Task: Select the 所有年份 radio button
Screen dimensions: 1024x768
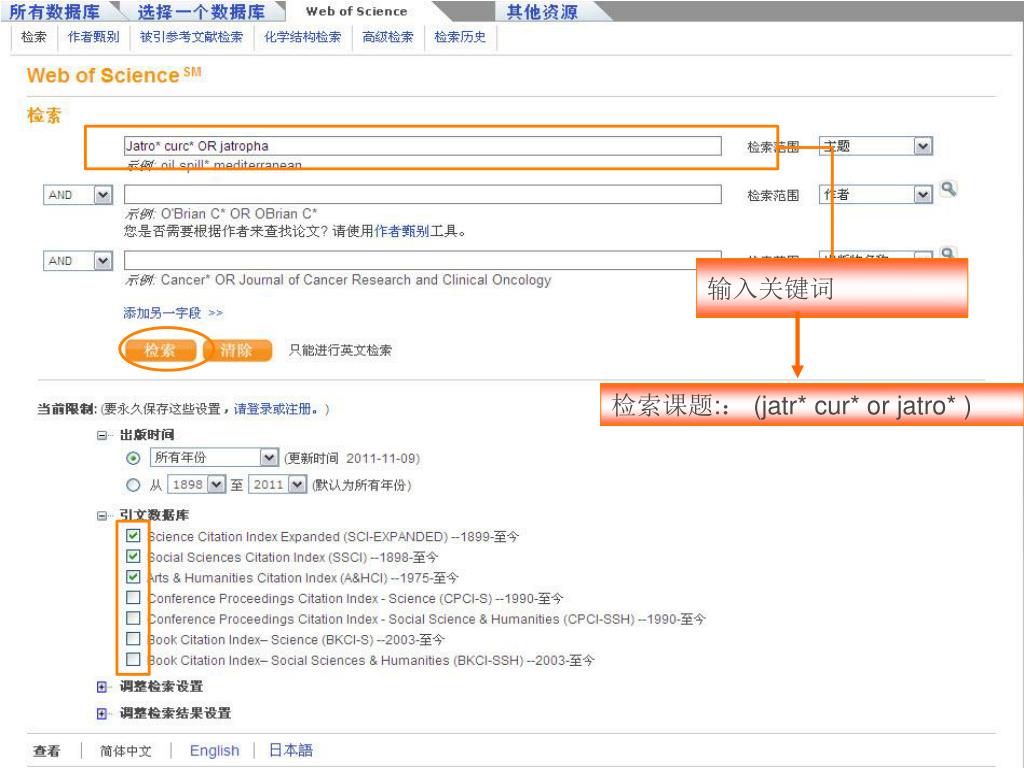Action: tap(133, 458)
